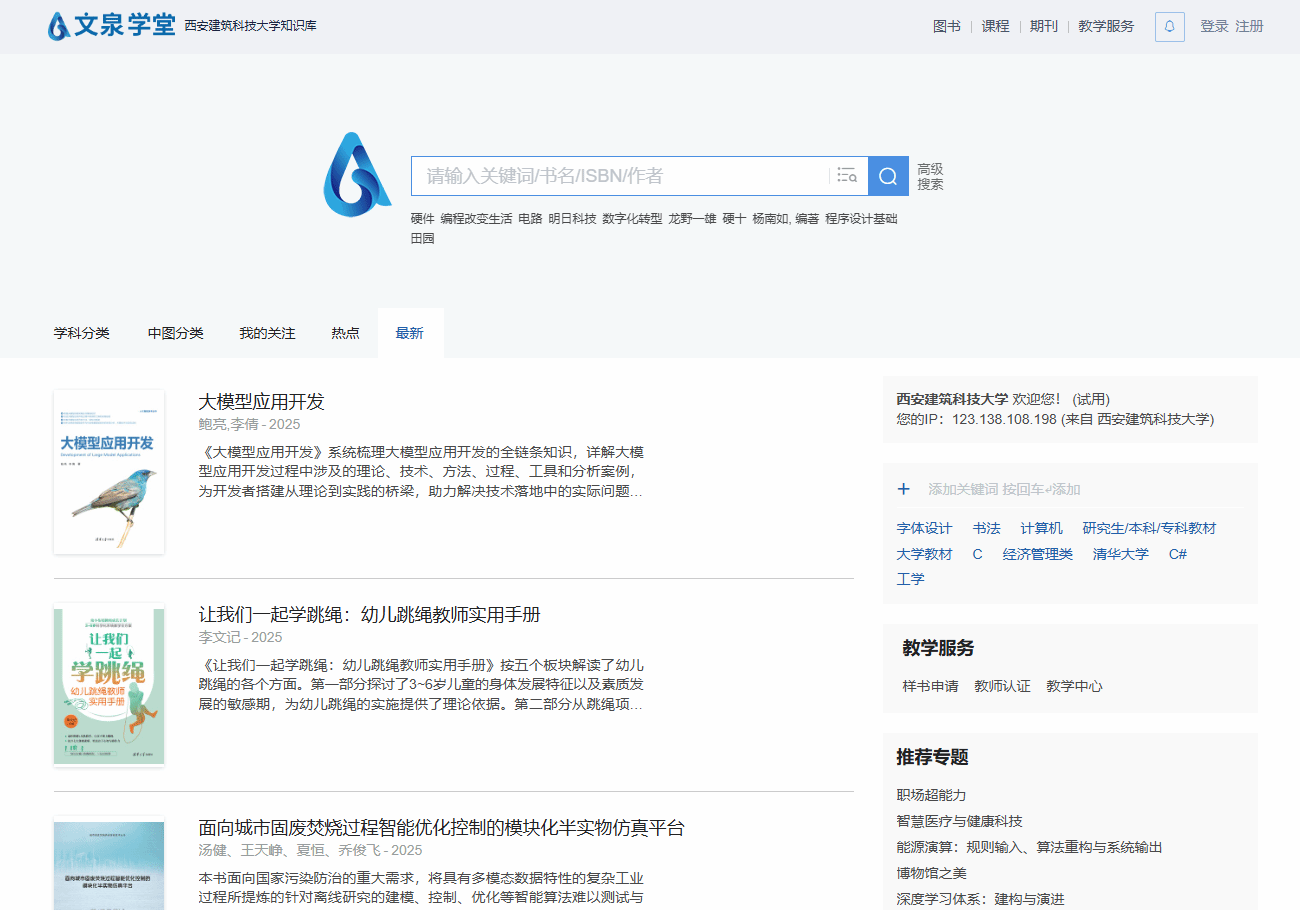
Task: Click the large blue logo beside search box
Action: tap(357, 175)
